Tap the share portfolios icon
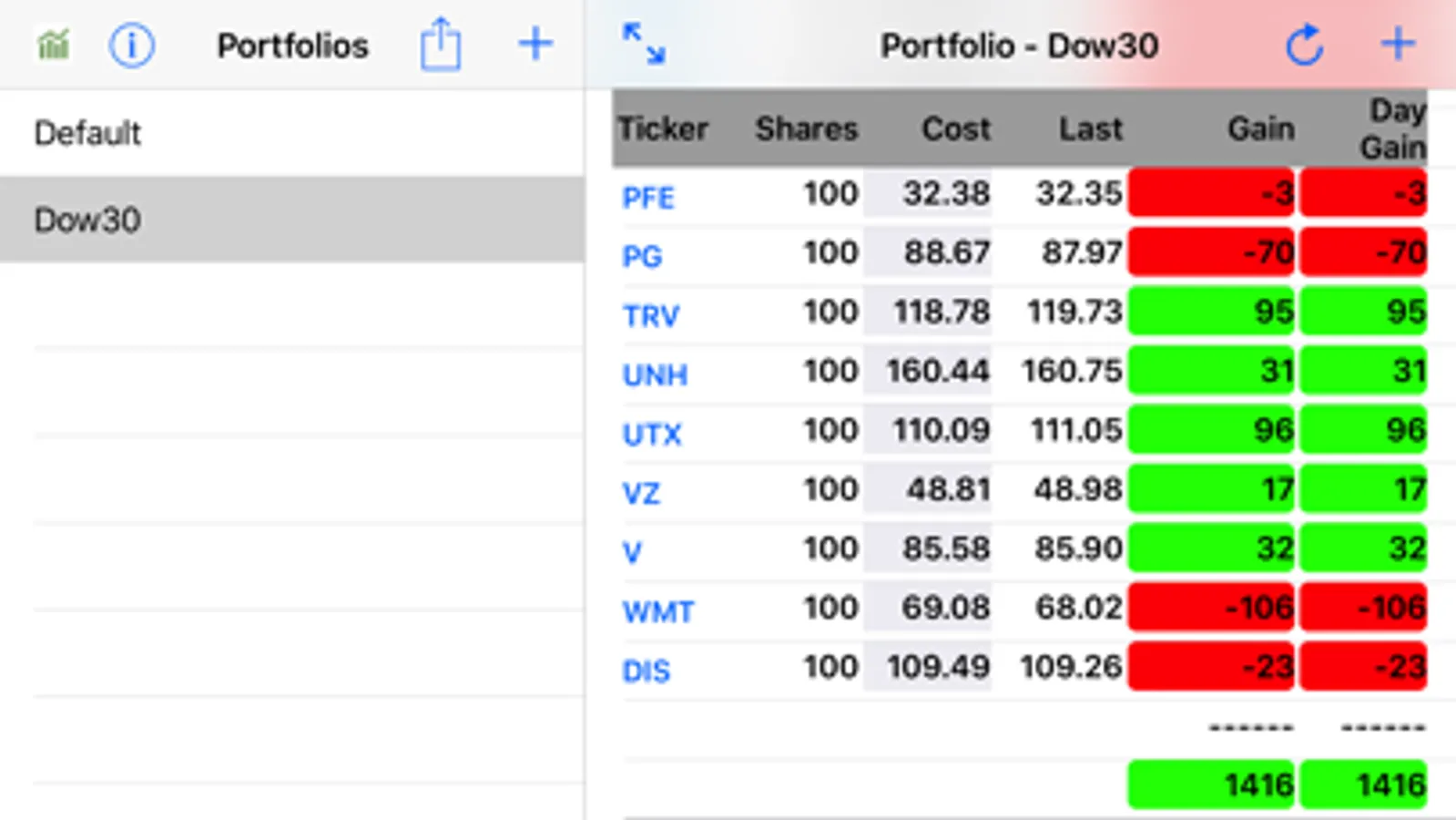This screenshot has width=1456, height=820. point(441,44)
